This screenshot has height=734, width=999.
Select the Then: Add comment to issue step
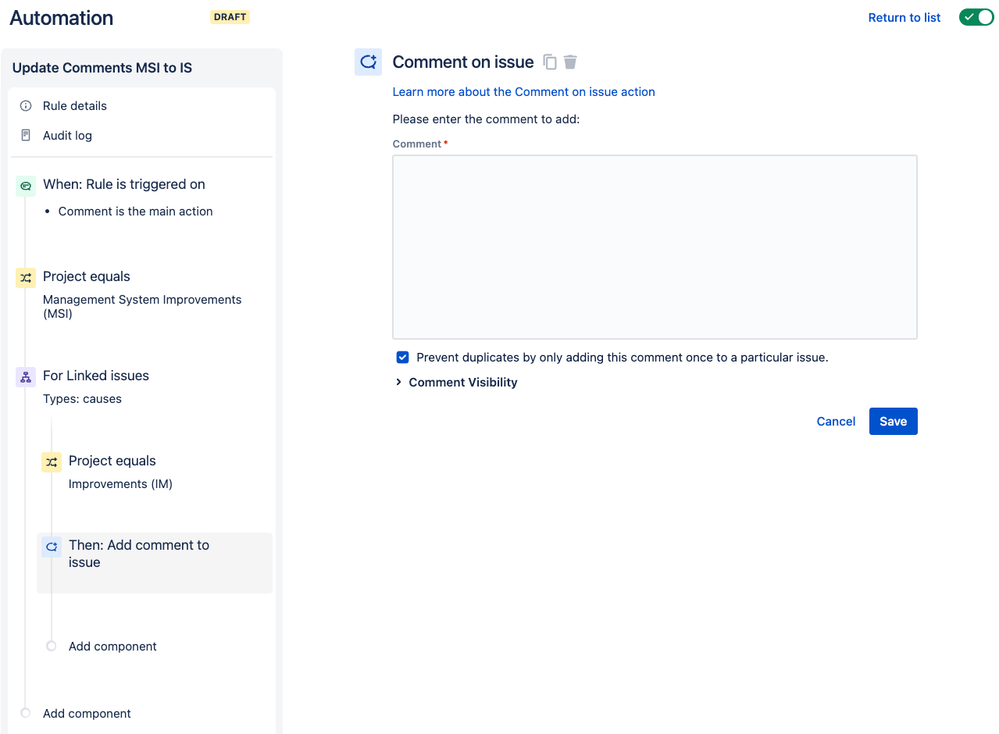(x=139, y=554)
